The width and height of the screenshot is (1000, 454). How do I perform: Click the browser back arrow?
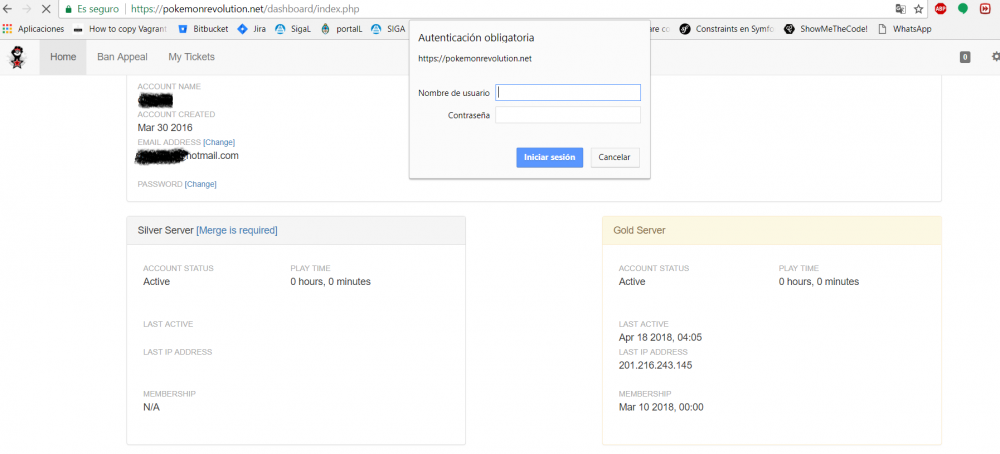pyautogui.click(x=9, y=9)
